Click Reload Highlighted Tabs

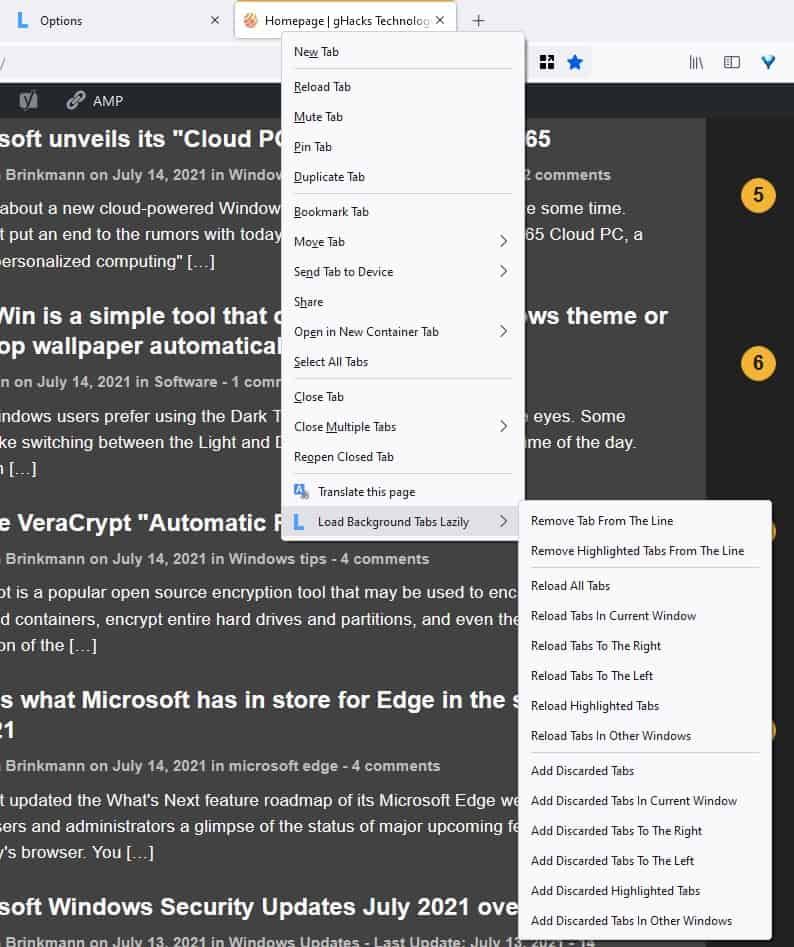[645, 706]
